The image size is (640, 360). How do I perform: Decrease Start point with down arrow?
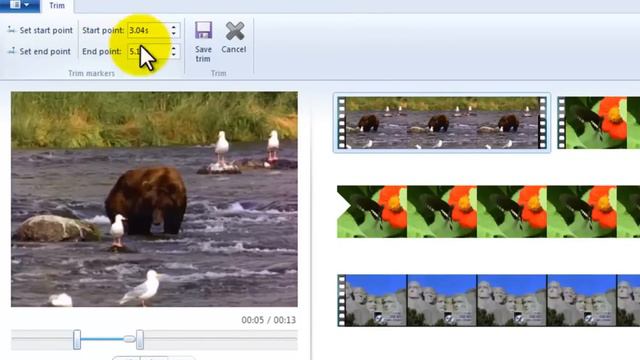[x=174, y=33]
